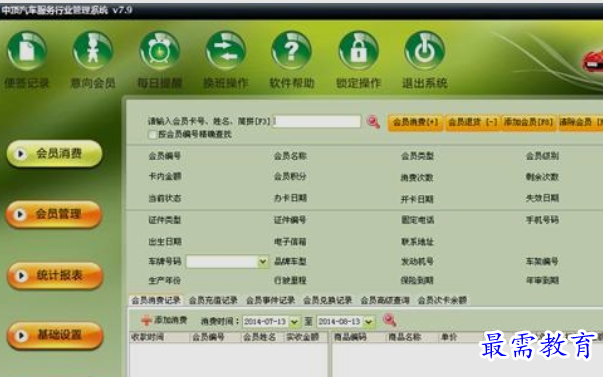Click the 办卡日期 field label

[x=290, y=198]
